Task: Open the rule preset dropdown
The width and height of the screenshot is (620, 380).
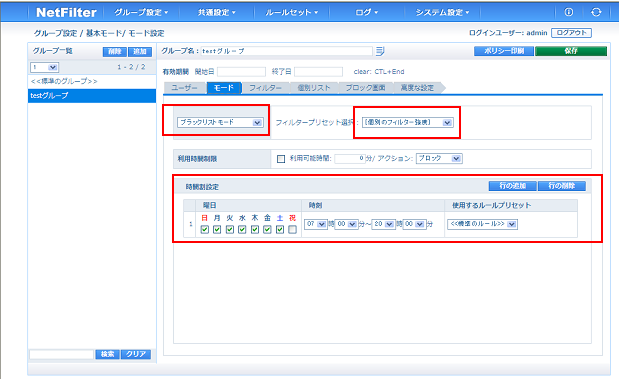Action: tap(482, 224)
